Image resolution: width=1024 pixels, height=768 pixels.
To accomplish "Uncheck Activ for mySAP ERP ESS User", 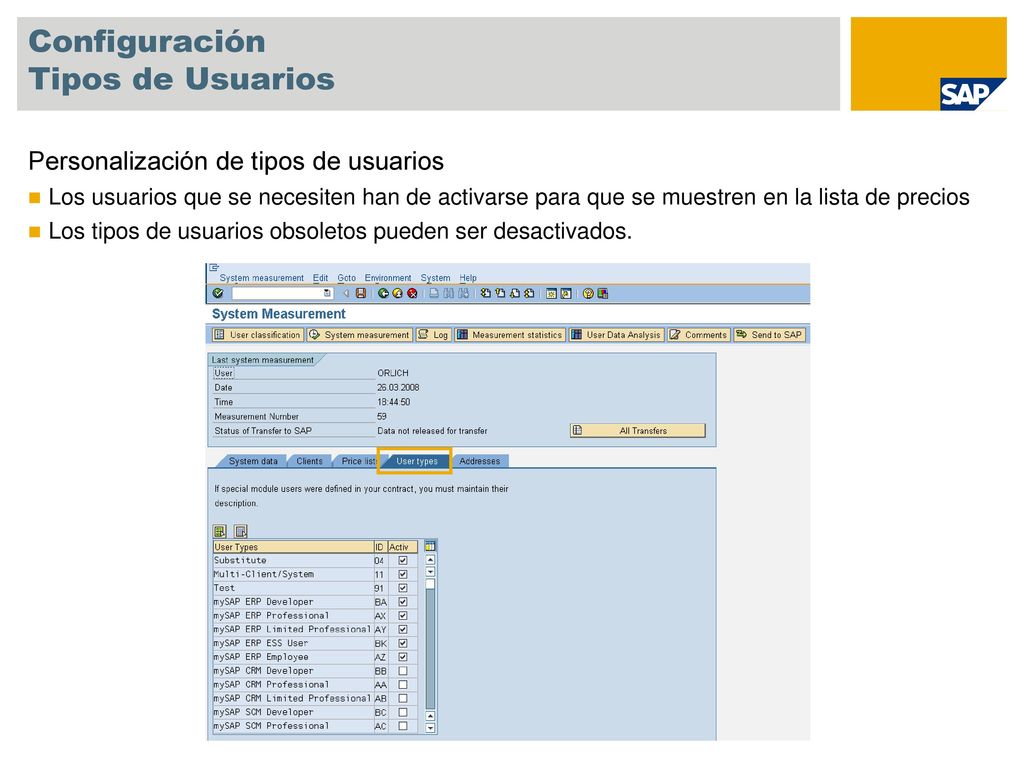I will 403,643.
